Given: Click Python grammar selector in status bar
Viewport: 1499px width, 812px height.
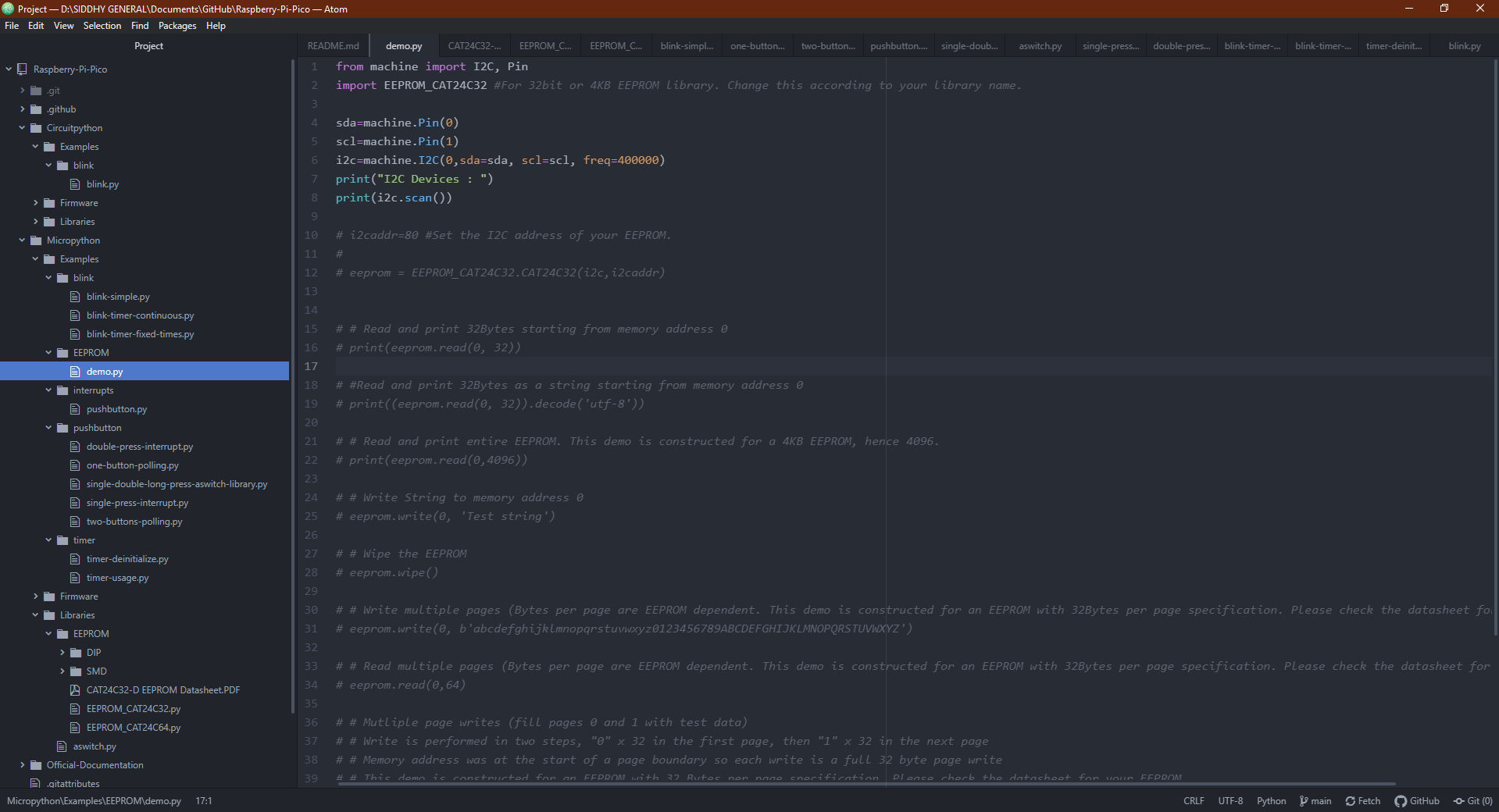Looking at the screenshot, I should (x=1271, y=800).
